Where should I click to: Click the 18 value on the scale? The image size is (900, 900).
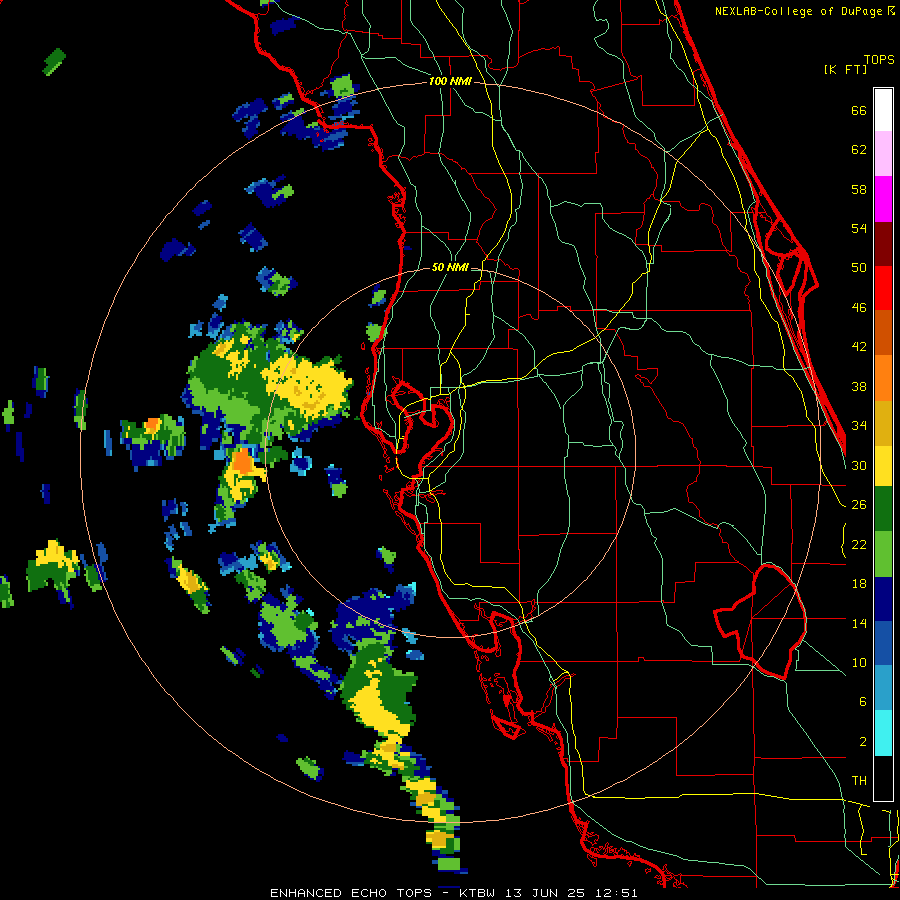tap(859, 584)
